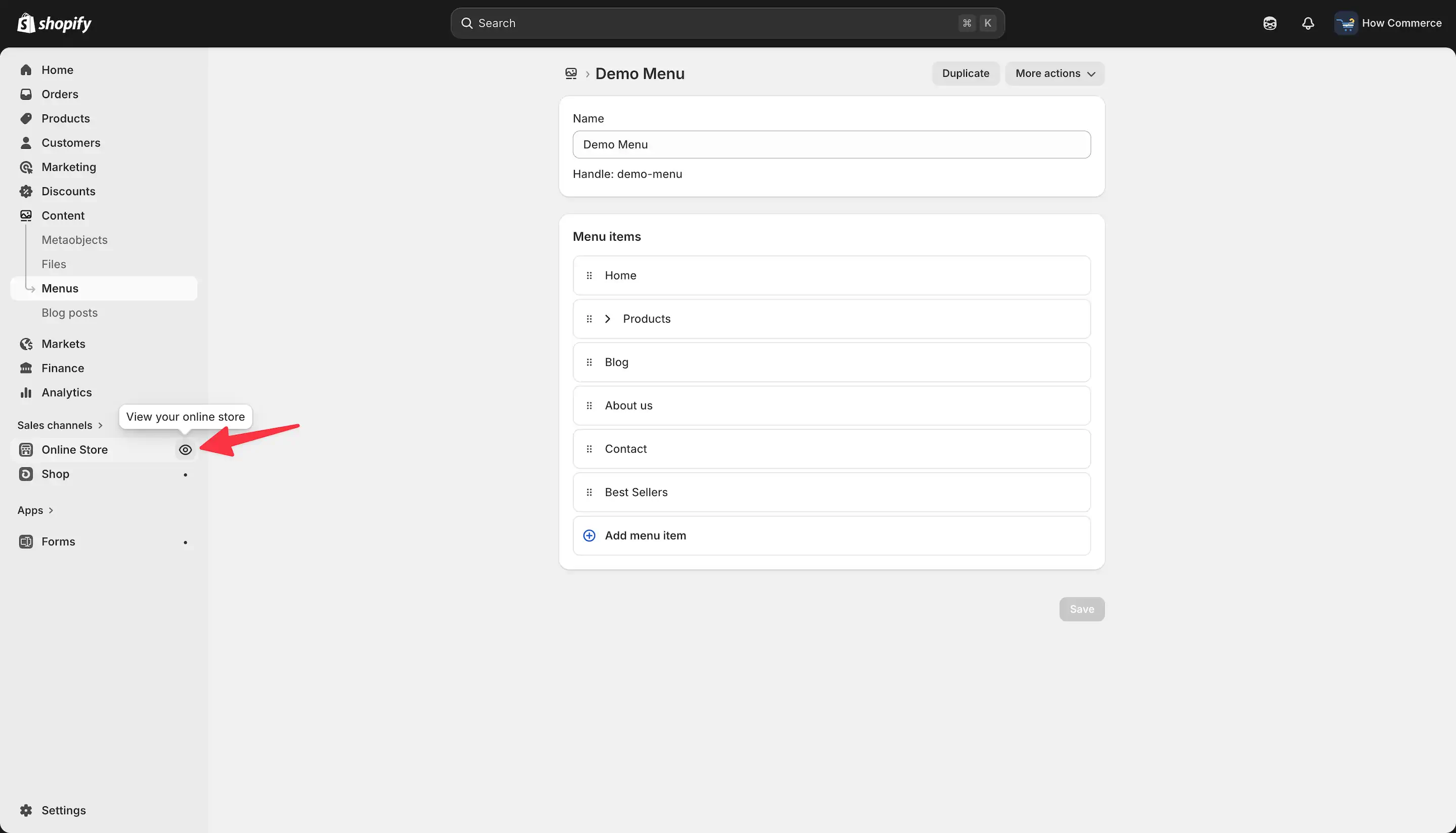This screenshot has height=833, width=1456.
Task: Open Metaobjects under Content
Action: [x=74, y=240]
